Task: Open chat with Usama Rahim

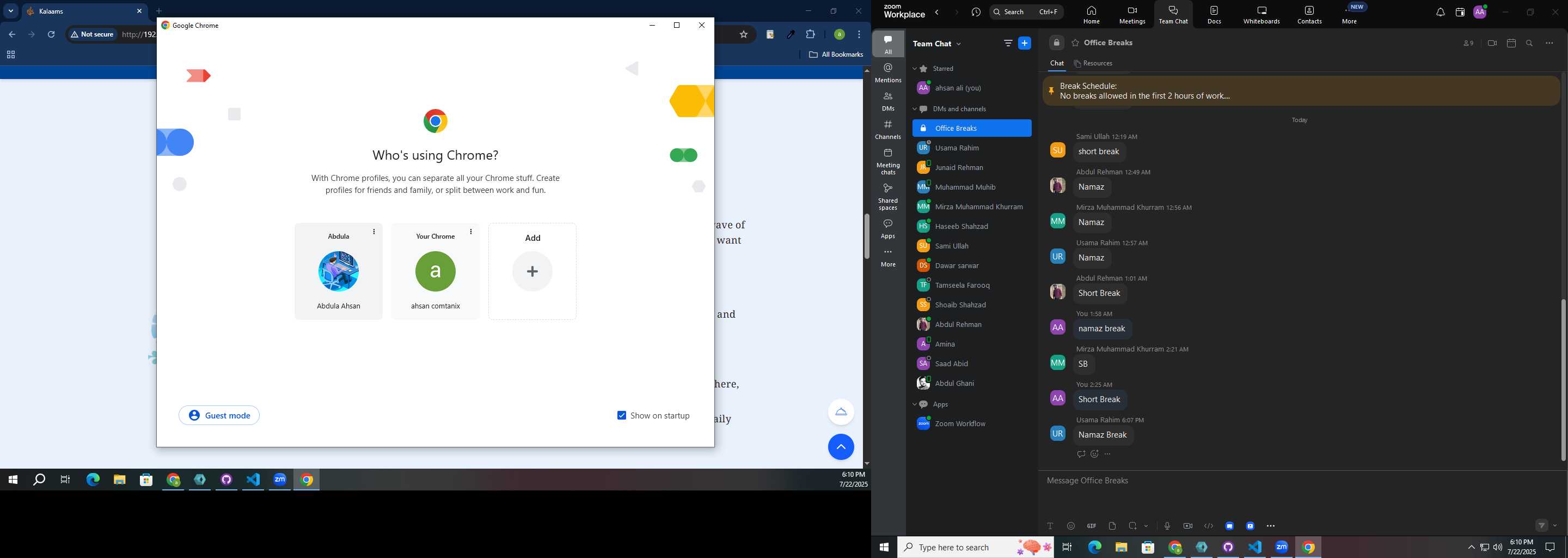Action: point(971,148)
